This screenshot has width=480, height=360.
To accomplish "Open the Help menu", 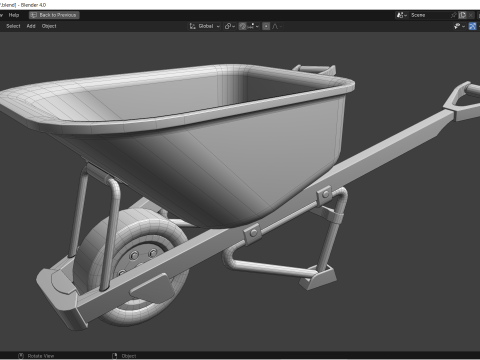I will (x=14, y=15).
